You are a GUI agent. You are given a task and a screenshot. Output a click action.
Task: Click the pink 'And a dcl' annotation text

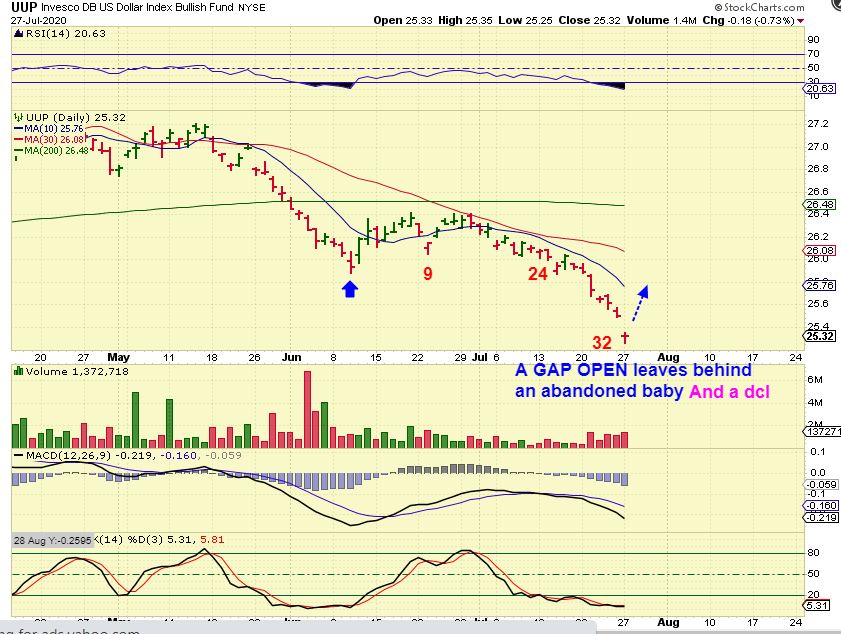tap(729, 392)
